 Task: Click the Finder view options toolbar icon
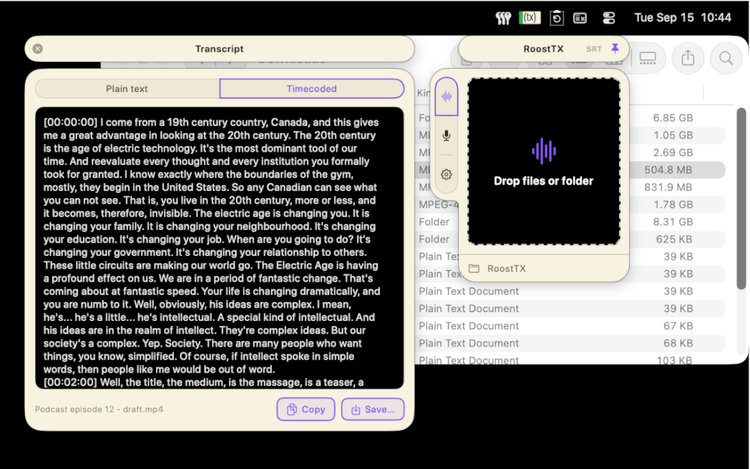pos(648,58)
